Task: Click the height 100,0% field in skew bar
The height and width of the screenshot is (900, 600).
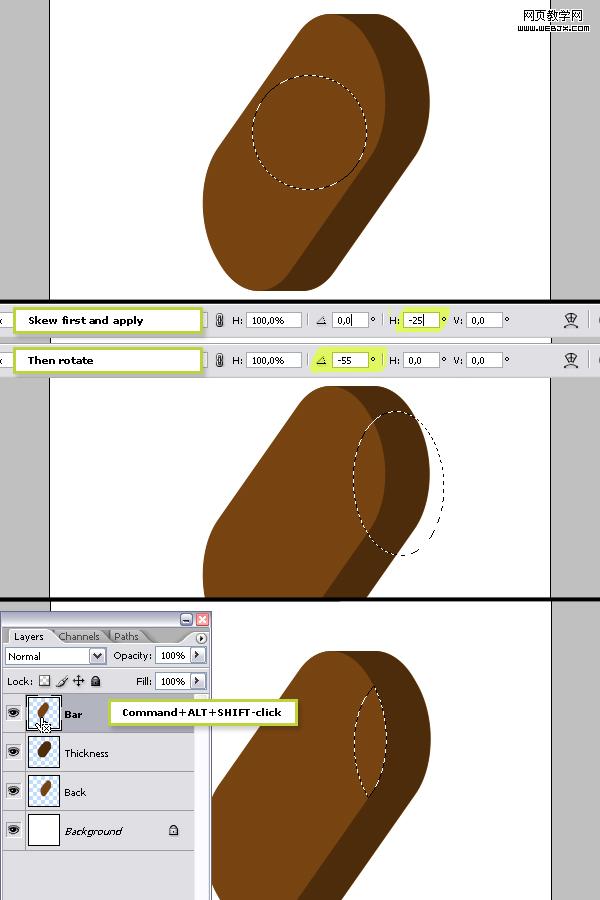Action: click(x=274, y=320)
